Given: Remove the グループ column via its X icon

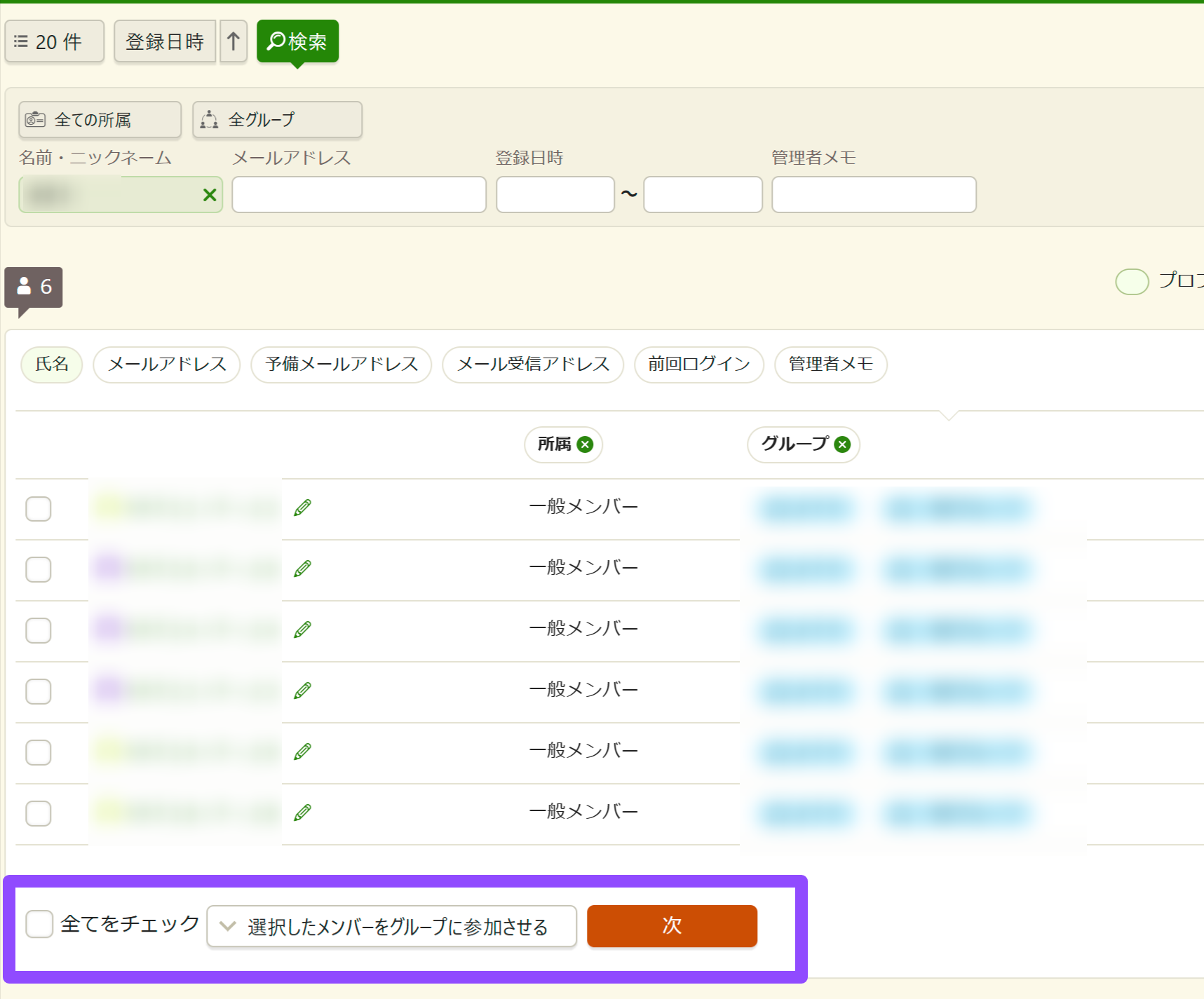Looking at the screenshot, I should 842,444.
